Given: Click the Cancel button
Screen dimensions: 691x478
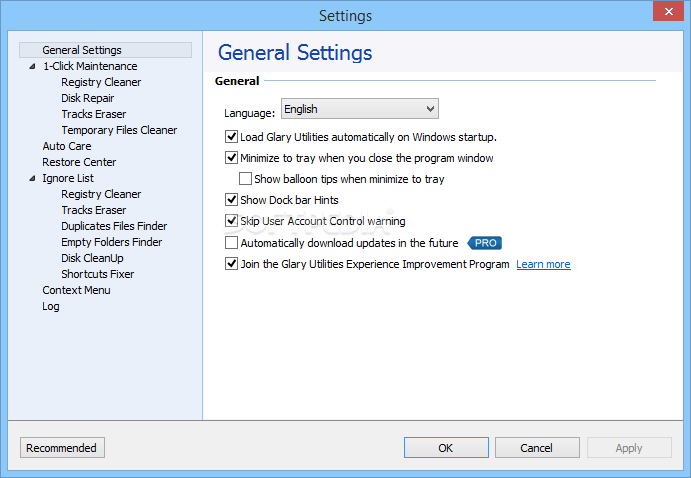Looking at the screenshot, I should (537, 448).
